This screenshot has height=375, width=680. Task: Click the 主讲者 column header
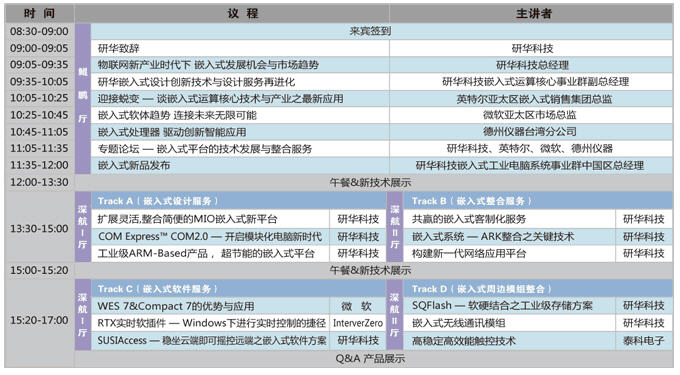(x=533, y=13)
